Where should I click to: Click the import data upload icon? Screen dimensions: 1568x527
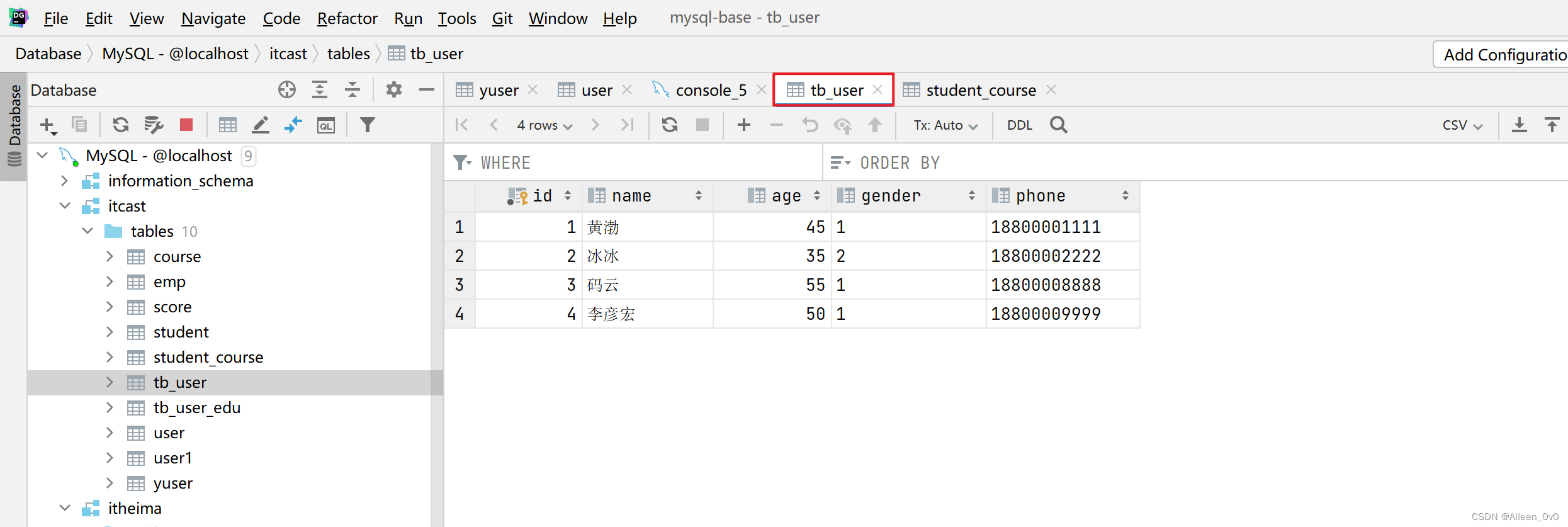(1552, 125)
